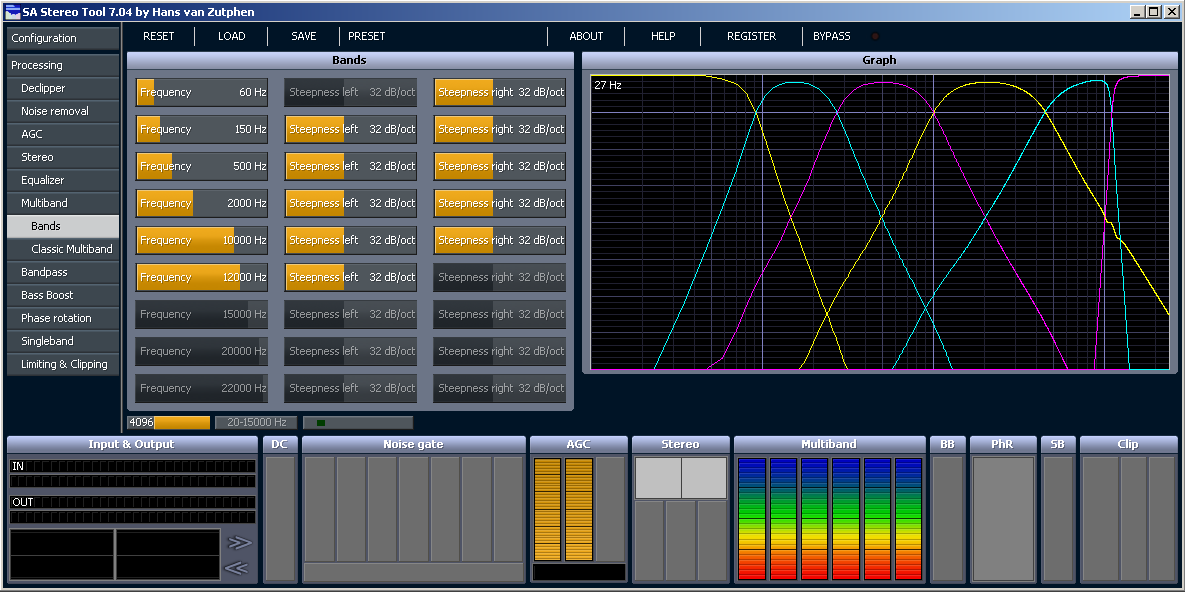Viewport: 1185px width, 592px height.
Task: Click the AGC orange level meter
Action: 563,510
